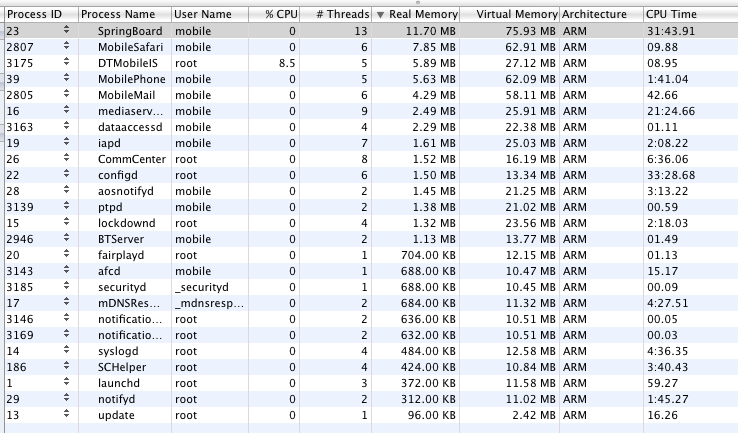
Task: Click the stepper arrows beside MobileSafari row
Action: 66,46
